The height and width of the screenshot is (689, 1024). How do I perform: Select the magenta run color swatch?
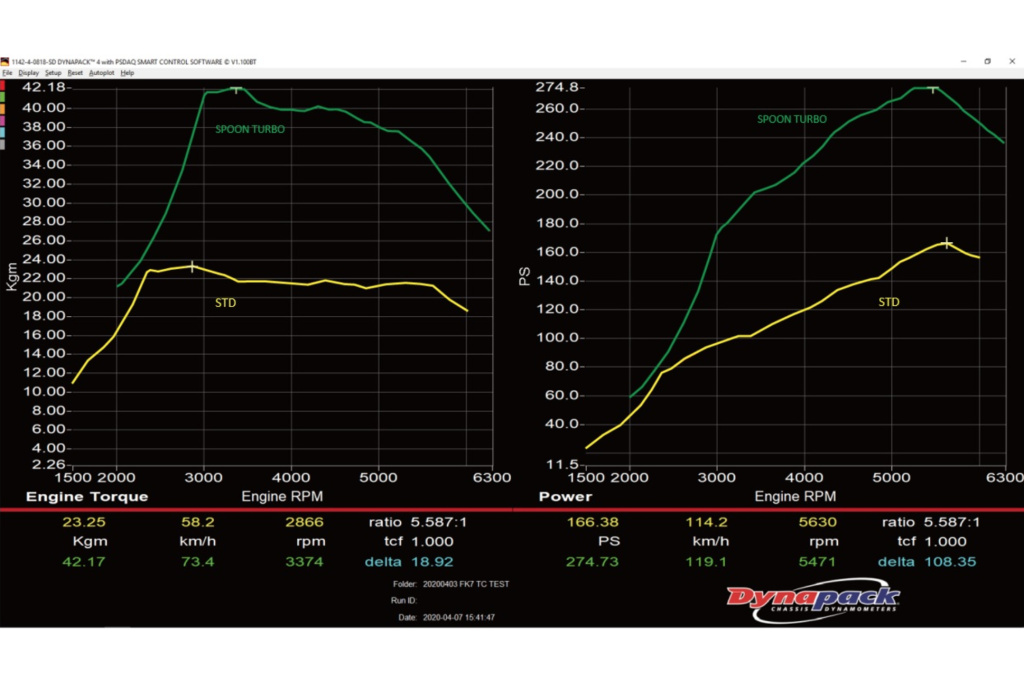coord(4,120)
